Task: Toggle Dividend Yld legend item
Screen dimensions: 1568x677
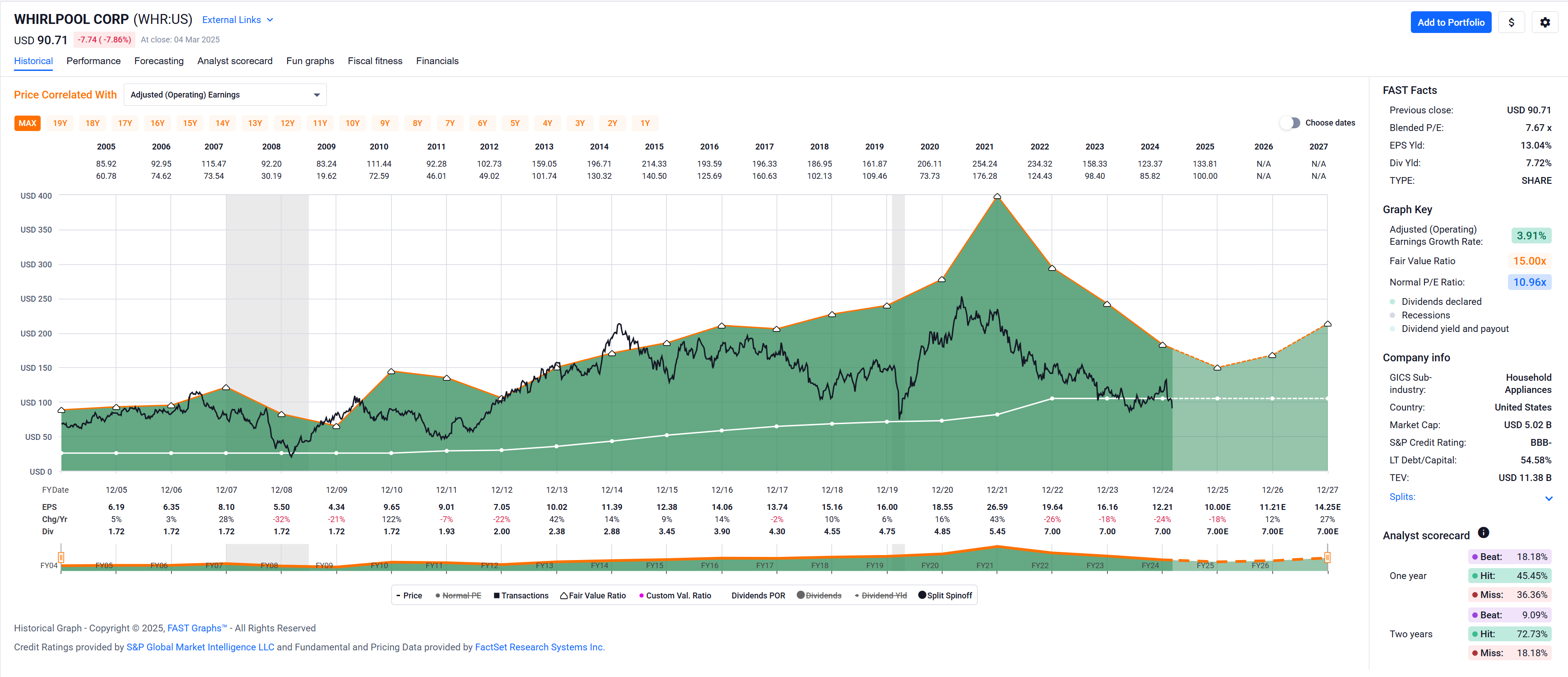Action: 880,595
